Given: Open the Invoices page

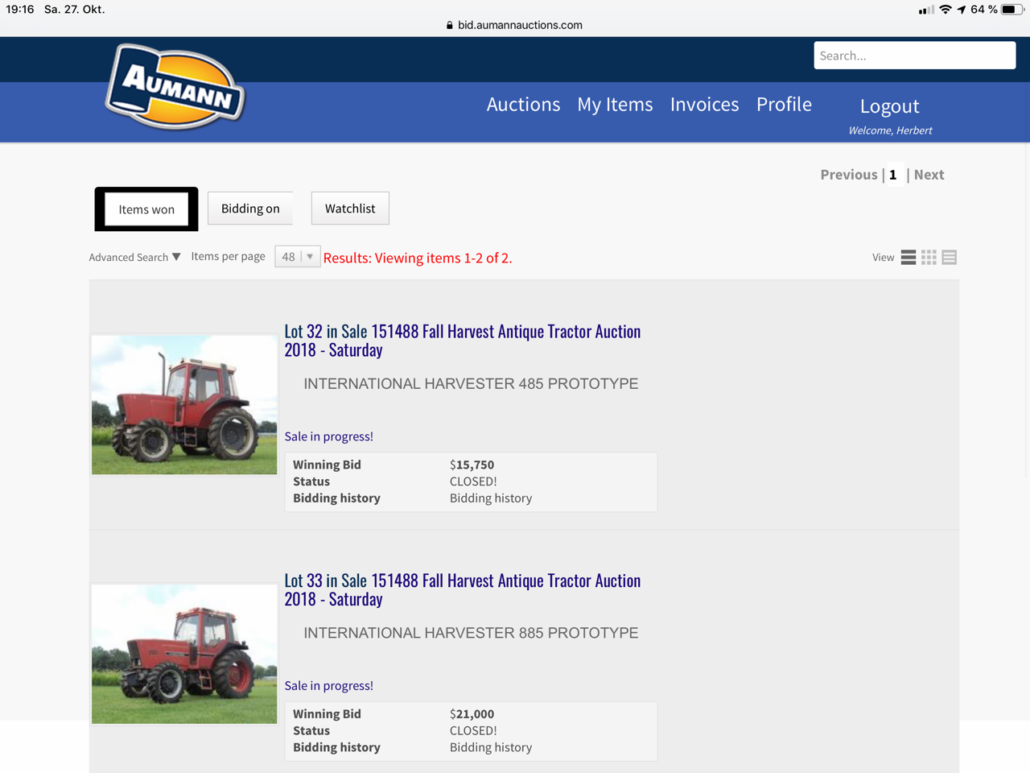Looking at the screenshot, I should click(704, 104).
